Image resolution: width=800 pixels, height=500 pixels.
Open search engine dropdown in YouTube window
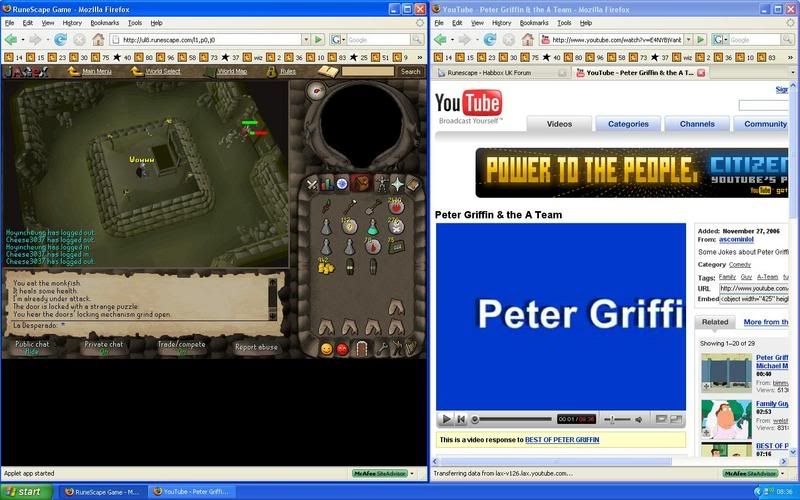point(720,39)
